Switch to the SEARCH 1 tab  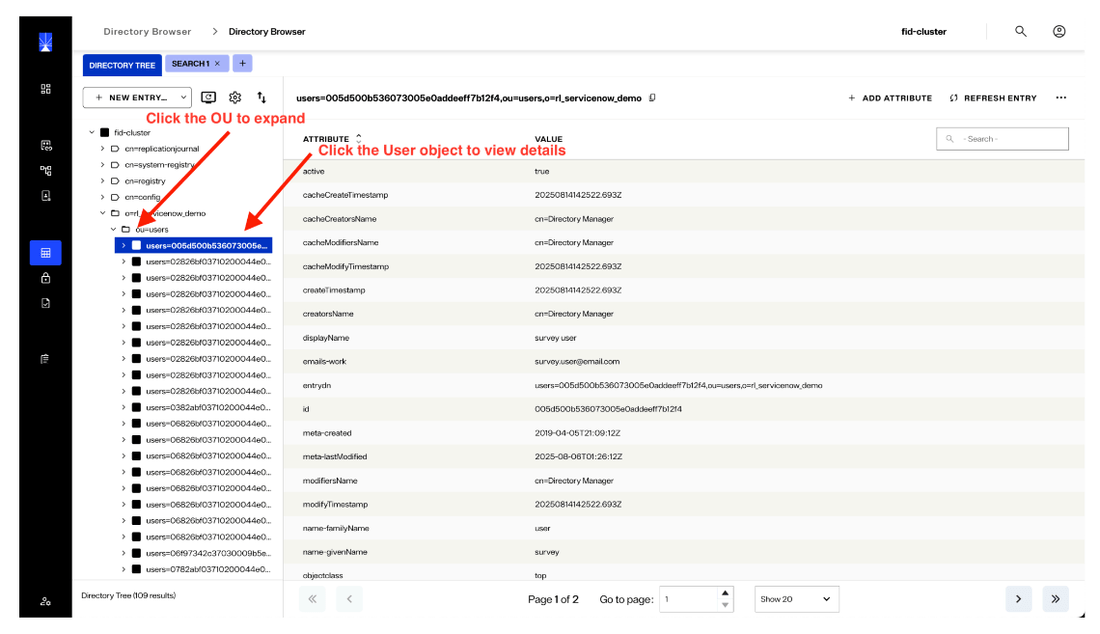click(190, 64)
